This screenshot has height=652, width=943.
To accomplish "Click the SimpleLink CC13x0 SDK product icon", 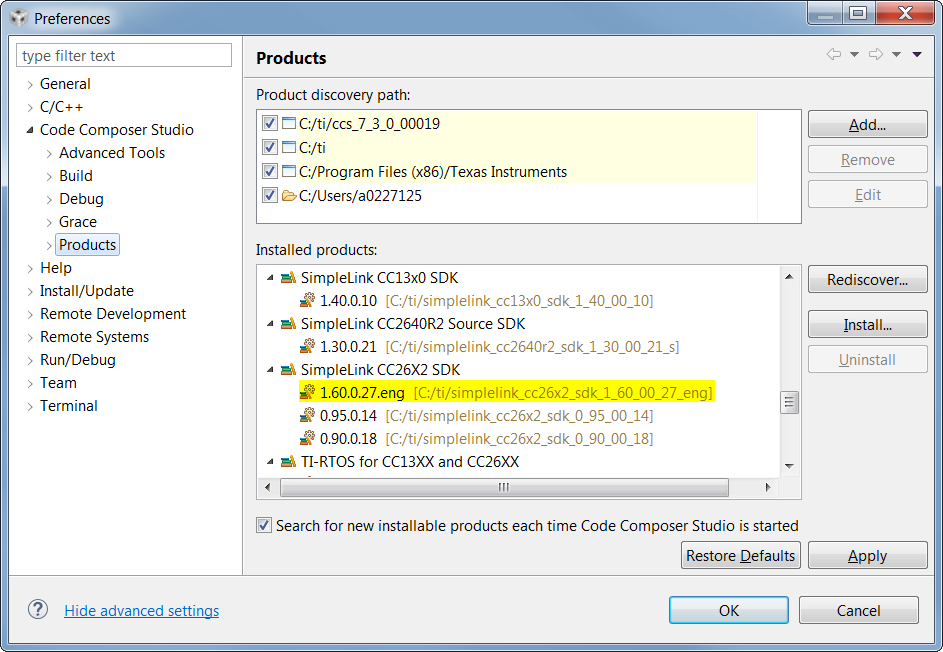I will click(288, 277).
